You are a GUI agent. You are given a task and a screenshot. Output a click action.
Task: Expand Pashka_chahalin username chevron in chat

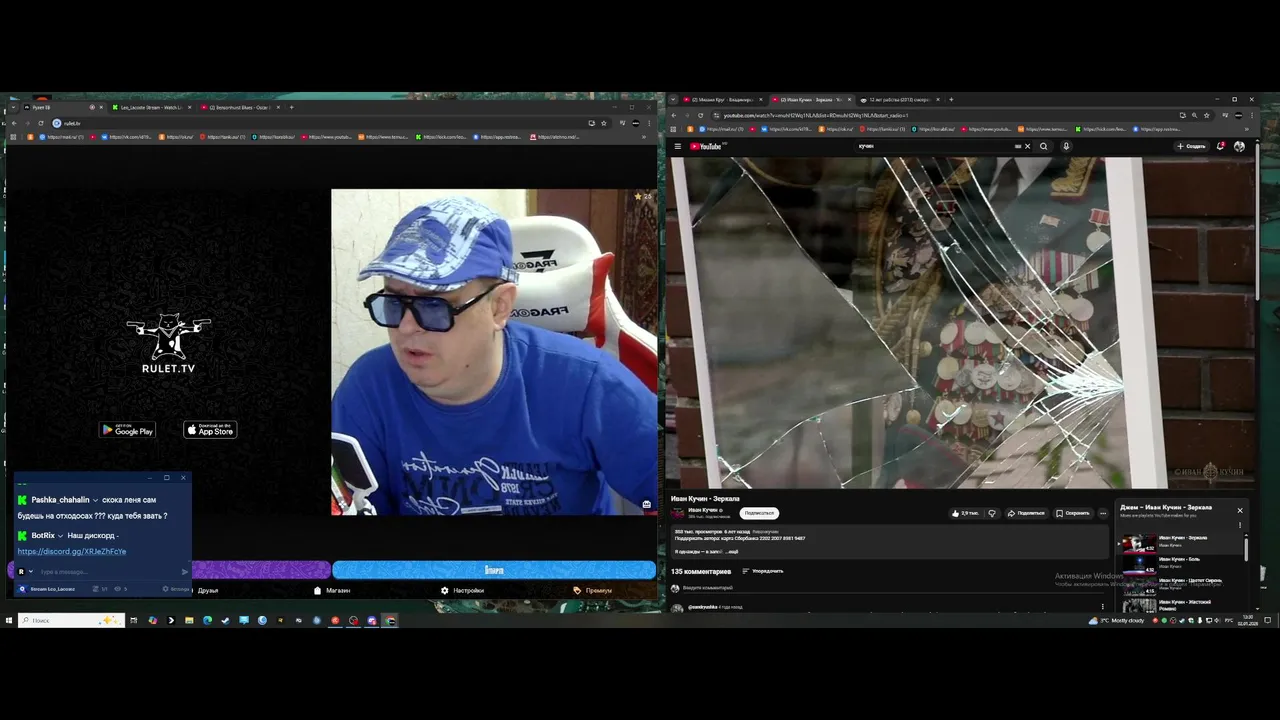[x=96, y=500]
